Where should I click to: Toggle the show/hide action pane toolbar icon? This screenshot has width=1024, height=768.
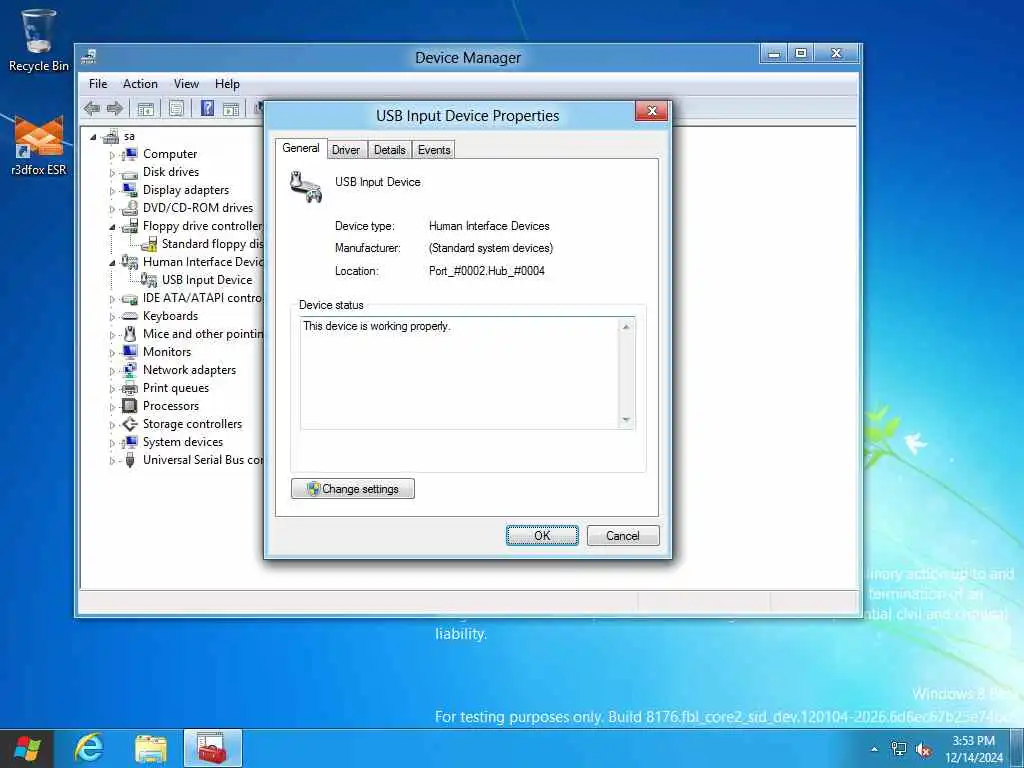click(231, 109)
